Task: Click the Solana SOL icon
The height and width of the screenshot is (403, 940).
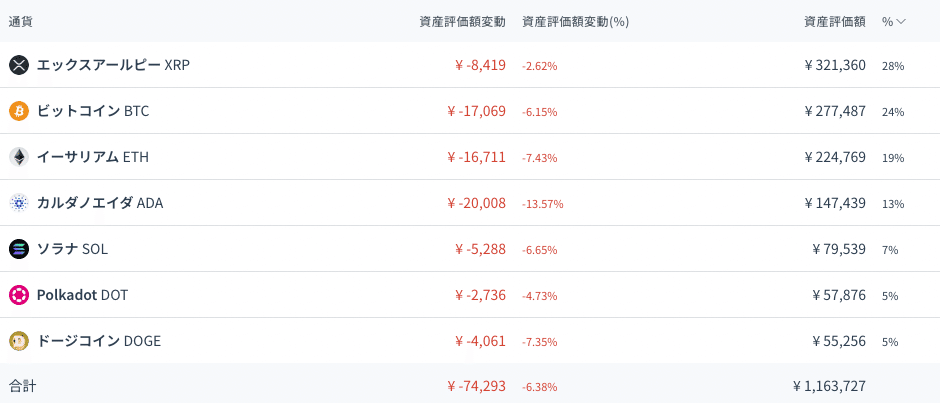Action: [x=19, y=249]
